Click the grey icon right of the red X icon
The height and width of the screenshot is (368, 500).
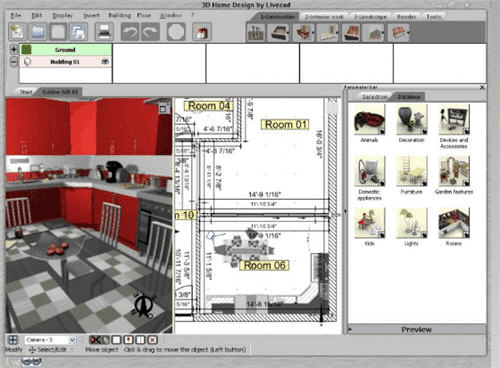click(x=105, y=340)
